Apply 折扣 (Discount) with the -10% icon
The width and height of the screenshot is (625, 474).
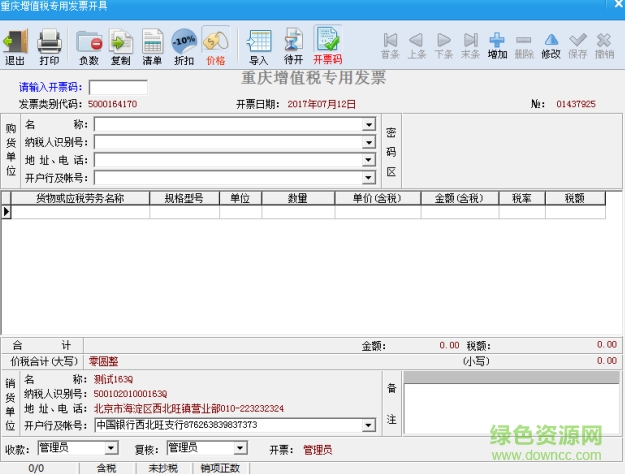[x=184, y=43]
